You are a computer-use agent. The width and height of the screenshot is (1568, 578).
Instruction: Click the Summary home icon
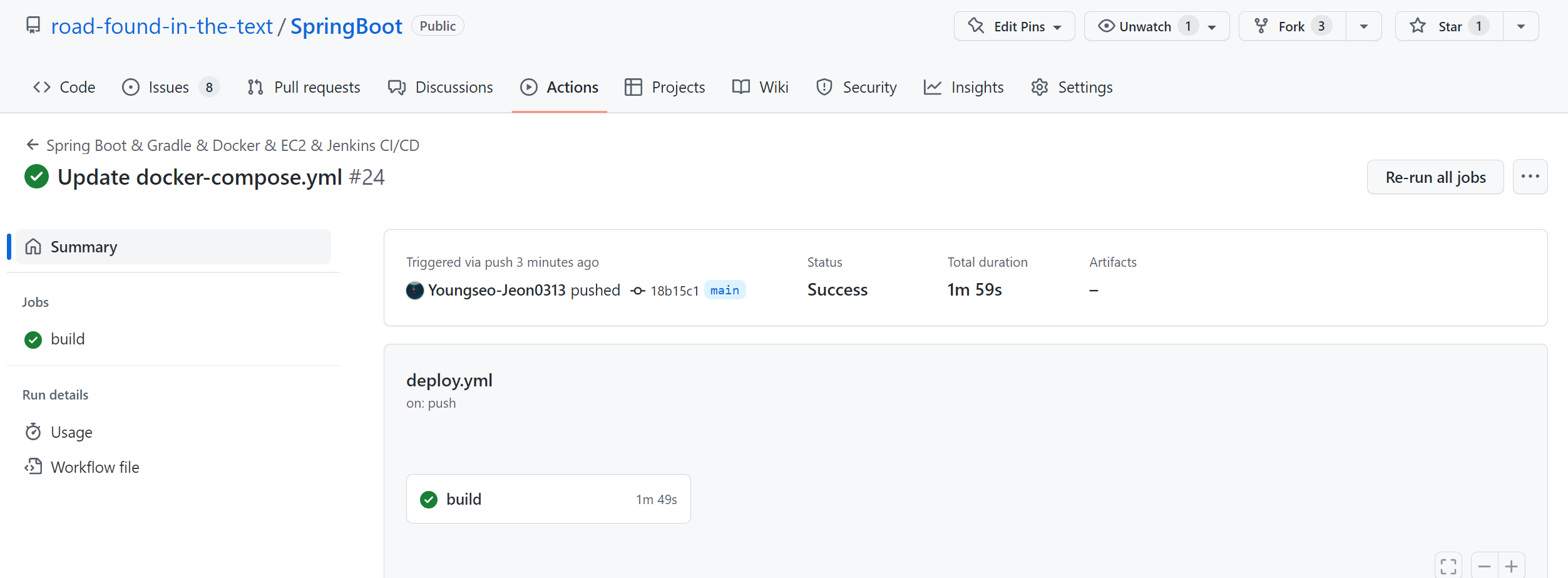coord(33,247)
